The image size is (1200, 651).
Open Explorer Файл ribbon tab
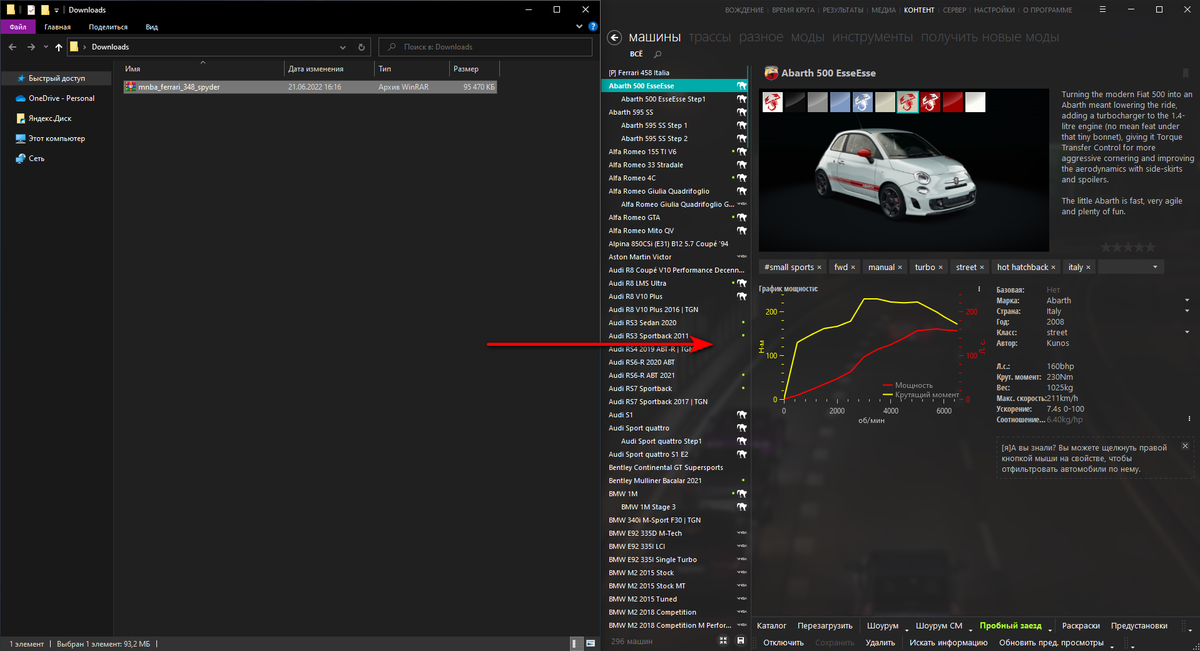pos(18,27)
